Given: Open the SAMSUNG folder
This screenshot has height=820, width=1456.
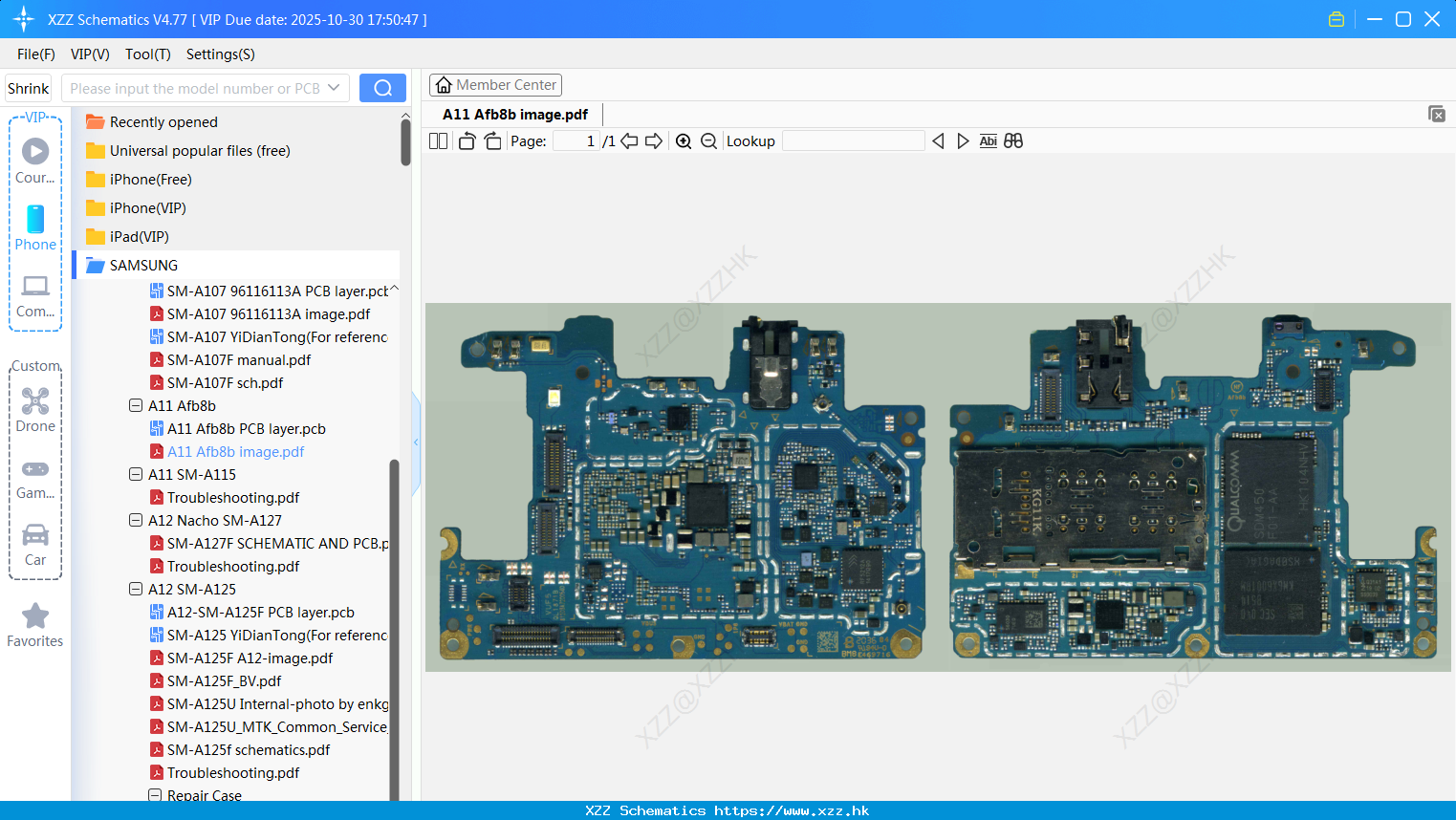Looking at the screenshot, I should (x=143, y=265).
